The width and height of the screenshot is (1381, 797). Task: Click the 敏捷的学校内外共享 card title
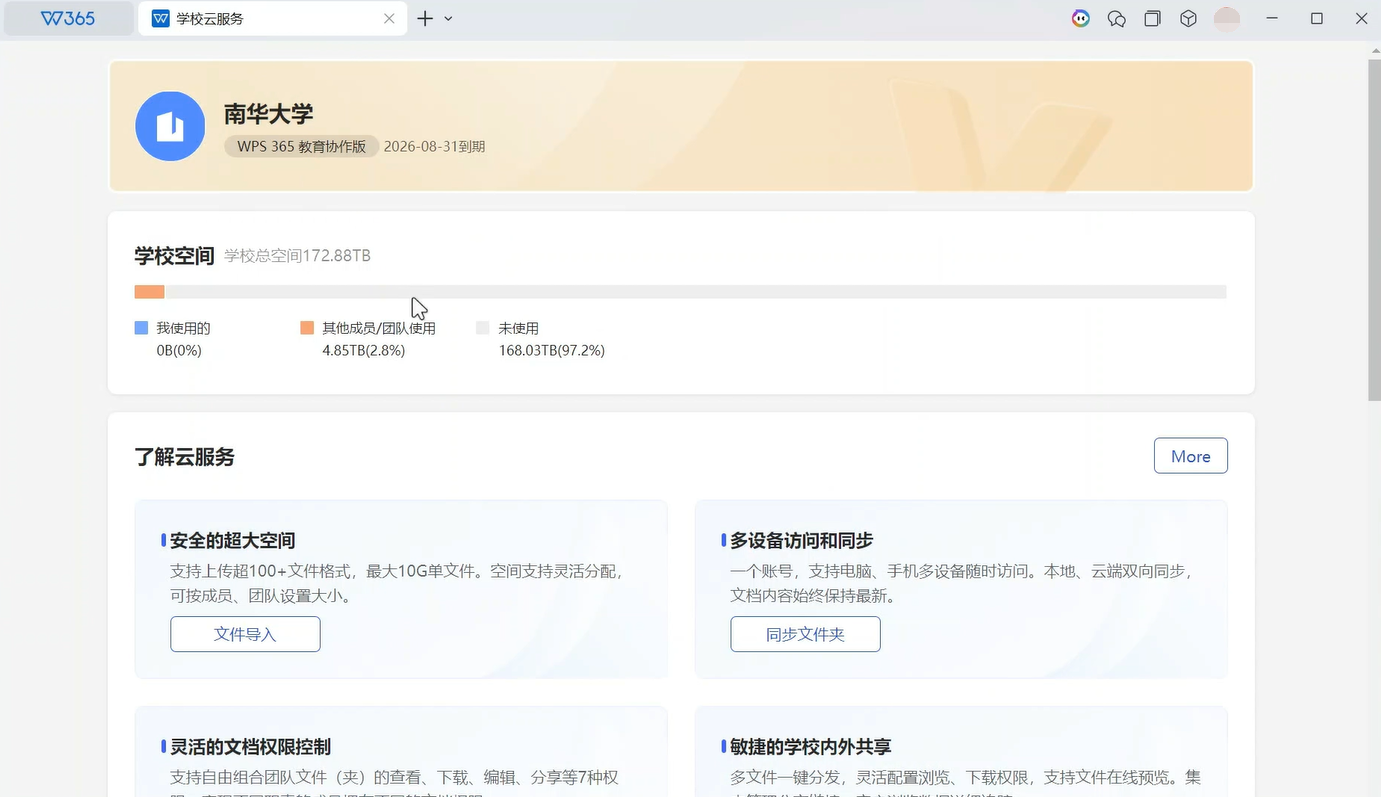(x=811, y=747)
